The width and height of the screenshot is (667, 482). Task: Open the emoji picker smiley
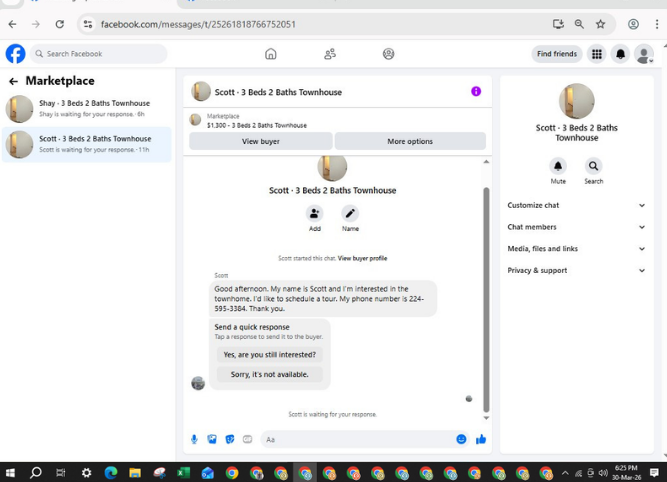click(461, 439)
